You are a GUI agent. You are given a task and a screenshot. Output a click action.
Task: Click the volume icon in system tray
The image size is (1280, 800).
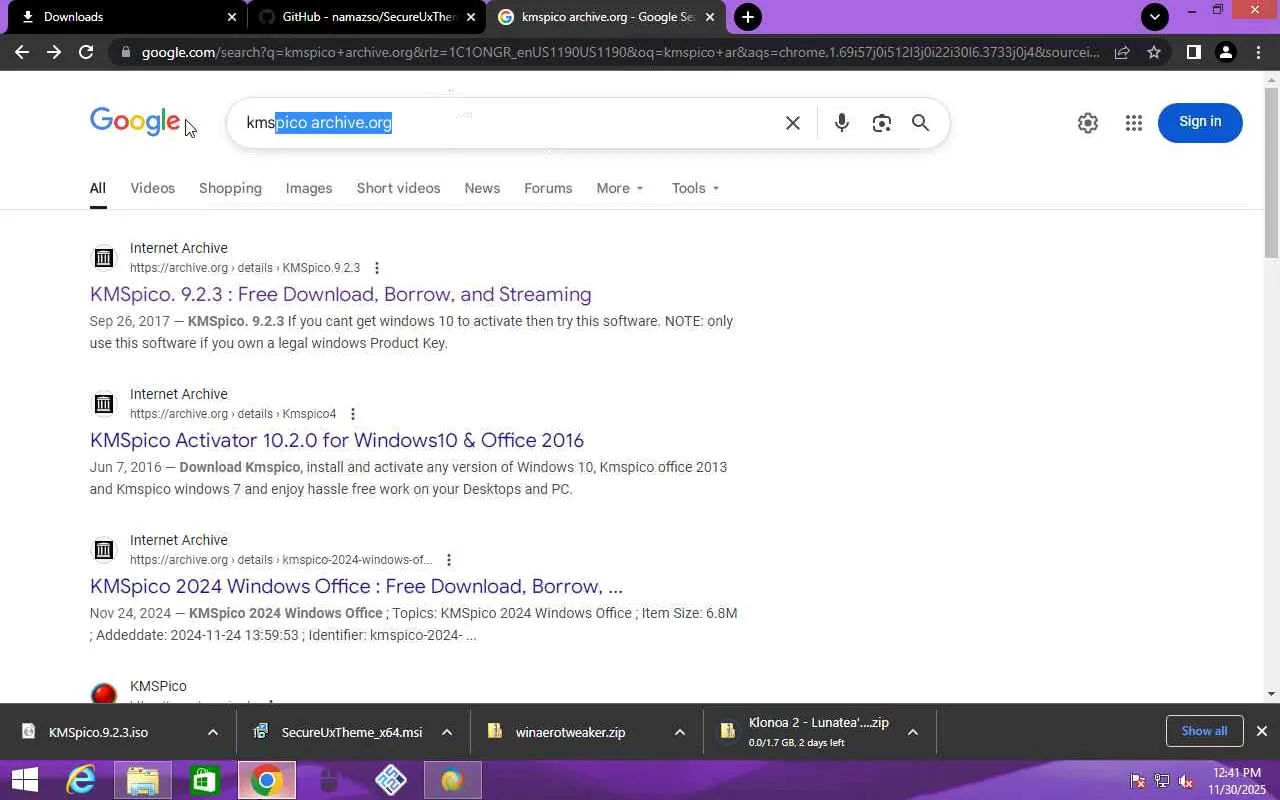pyautogui.click(x=1186, y=781)
